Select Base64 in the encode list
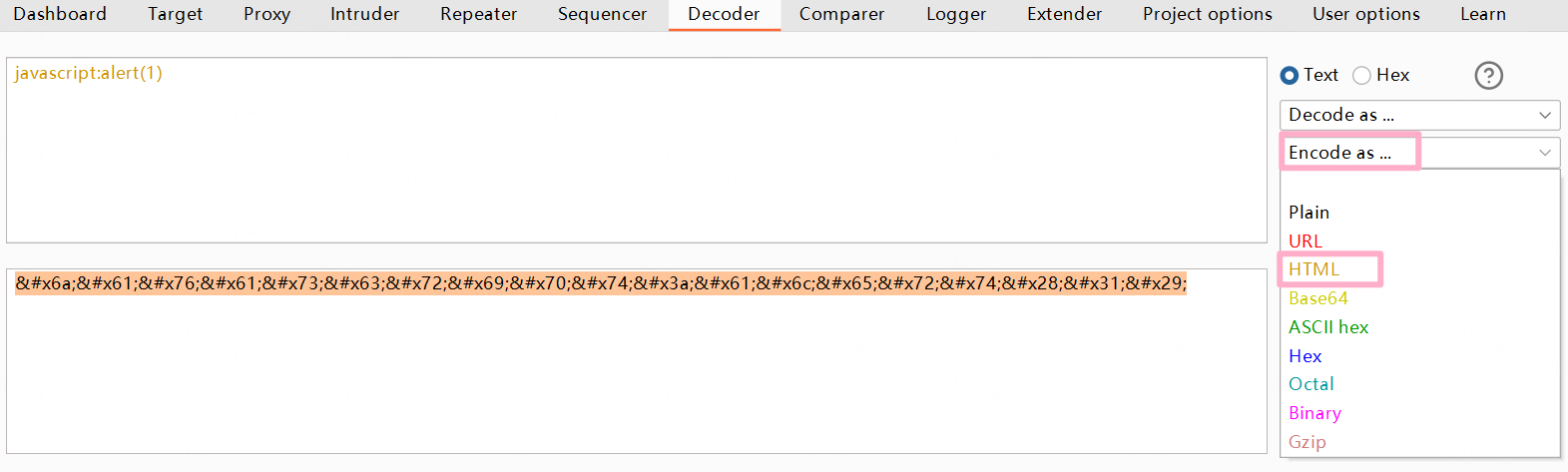The width and height of the screenshot is (1568, 472). pos(1318,298)
